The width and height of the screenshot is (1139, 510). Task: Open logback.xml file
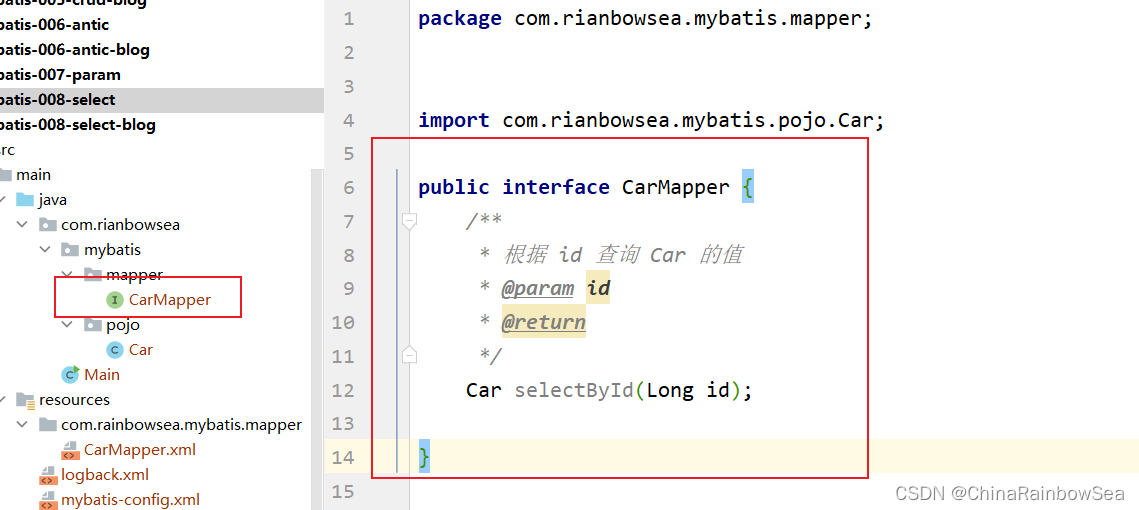point(105,475)
